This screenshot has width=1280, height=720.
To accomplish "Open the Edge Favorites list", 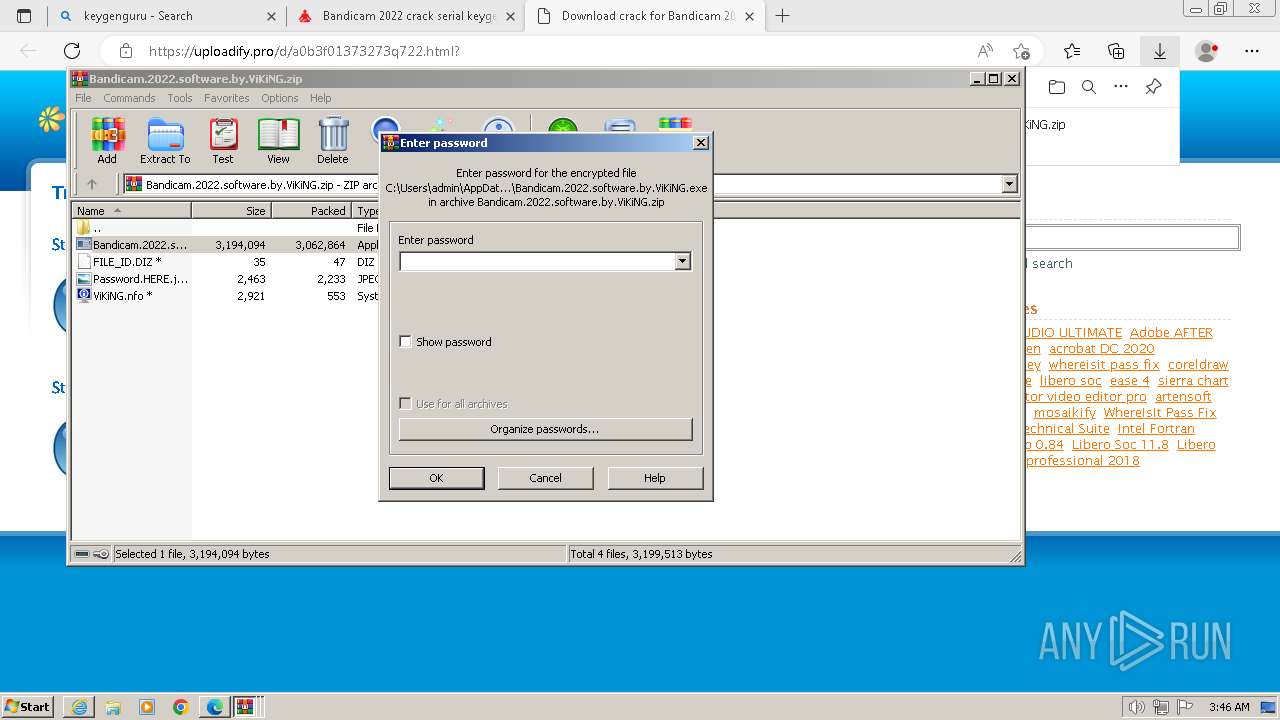I will 1072,51.
